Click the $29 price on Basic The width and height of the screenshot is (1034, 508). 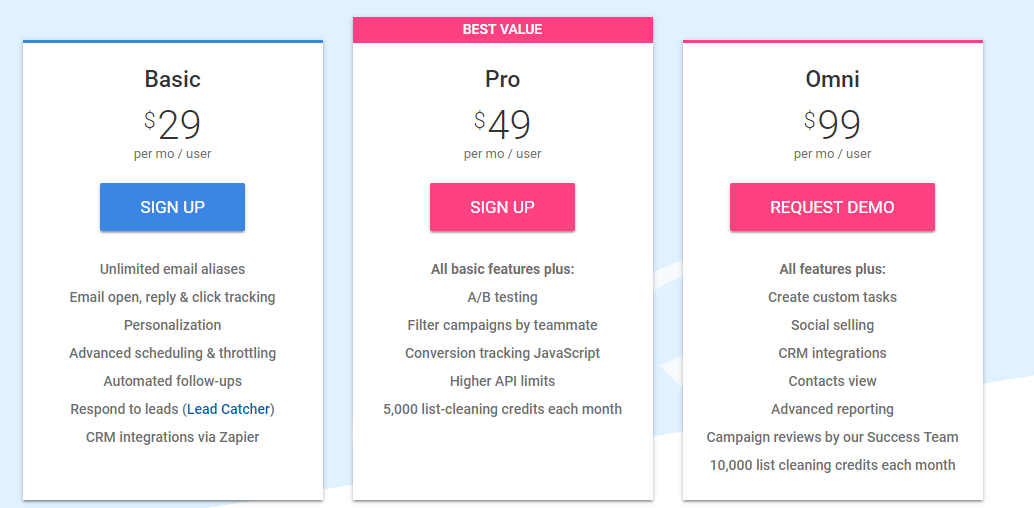pyautogui.click(x=173, y=125)
